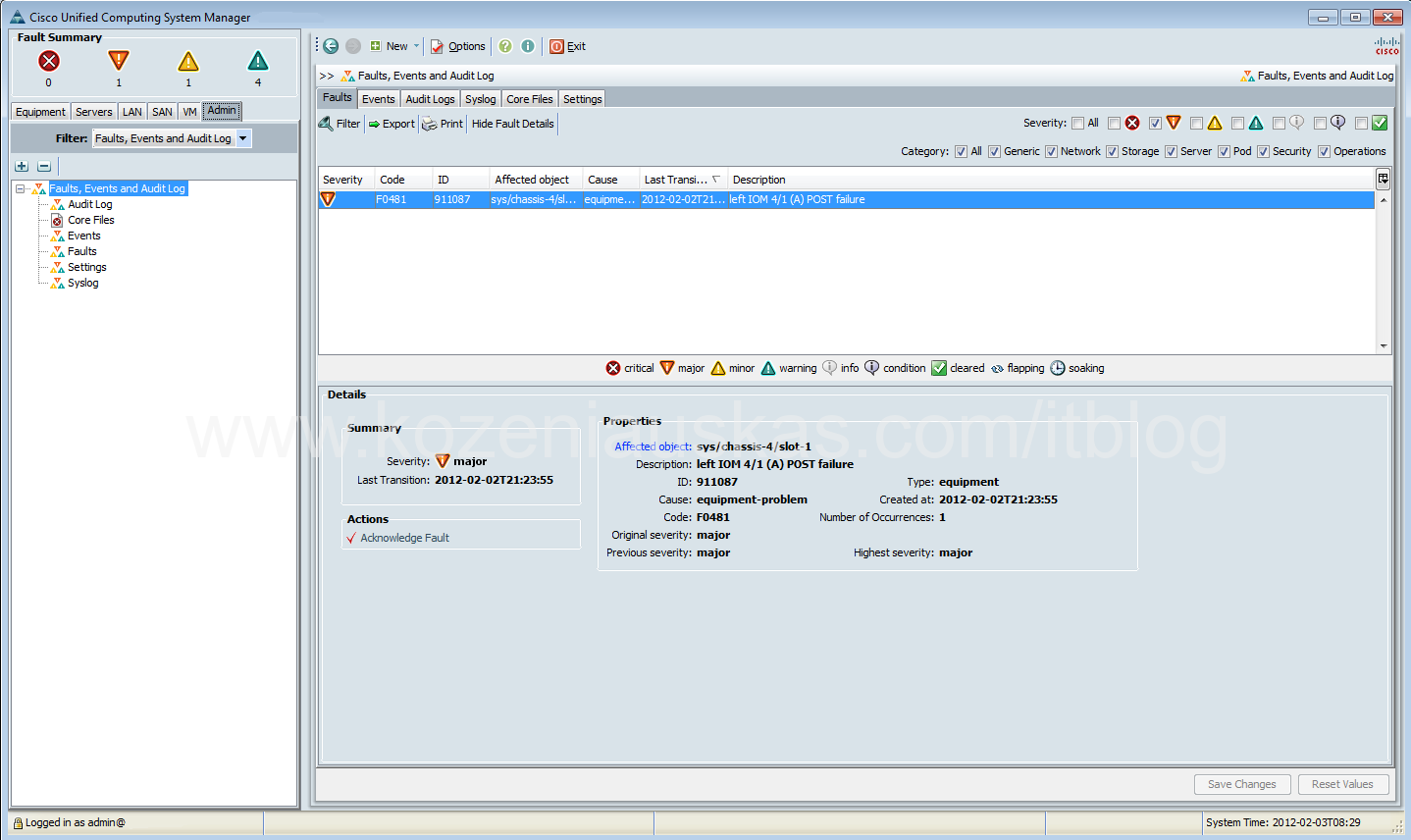The image size is (1411, 840).
Task: Click the critical faults icon in Fault Summary
Action: (49, 61)
